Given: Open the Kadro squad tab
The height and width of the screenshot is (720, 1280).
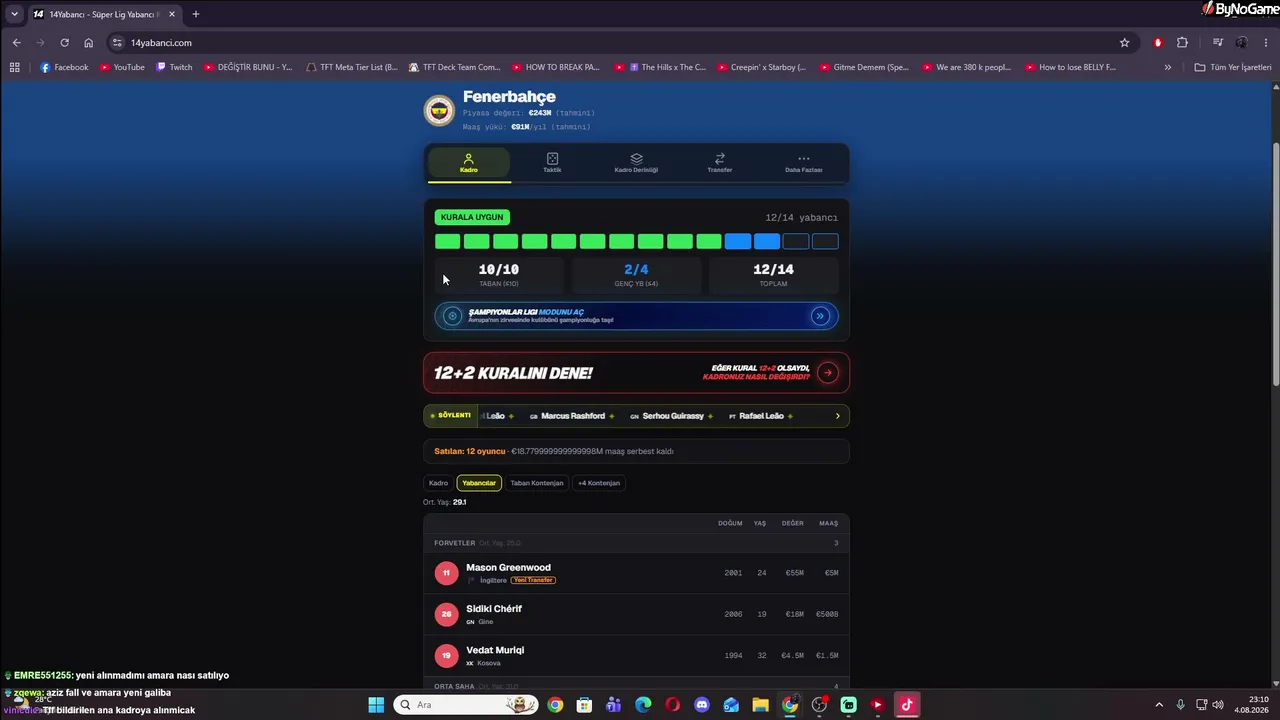Looking at the screenshot, I should [469, 163].
